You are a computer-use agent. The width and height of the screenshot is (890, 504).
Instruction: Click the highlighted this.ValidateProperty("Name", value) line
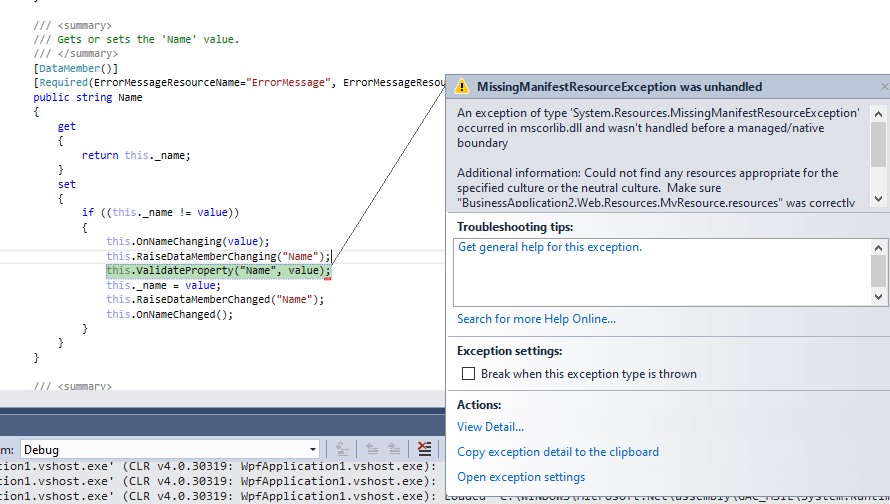(x=218, y=271)
